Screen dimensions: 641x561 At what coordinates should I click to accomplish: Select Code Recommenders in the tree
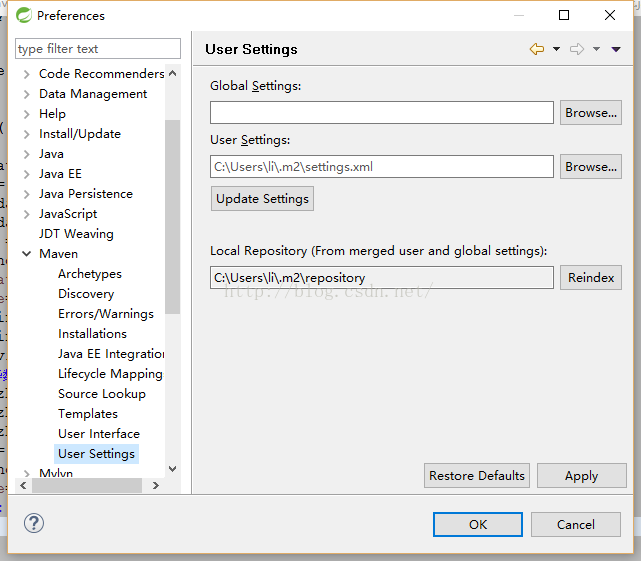101,74
